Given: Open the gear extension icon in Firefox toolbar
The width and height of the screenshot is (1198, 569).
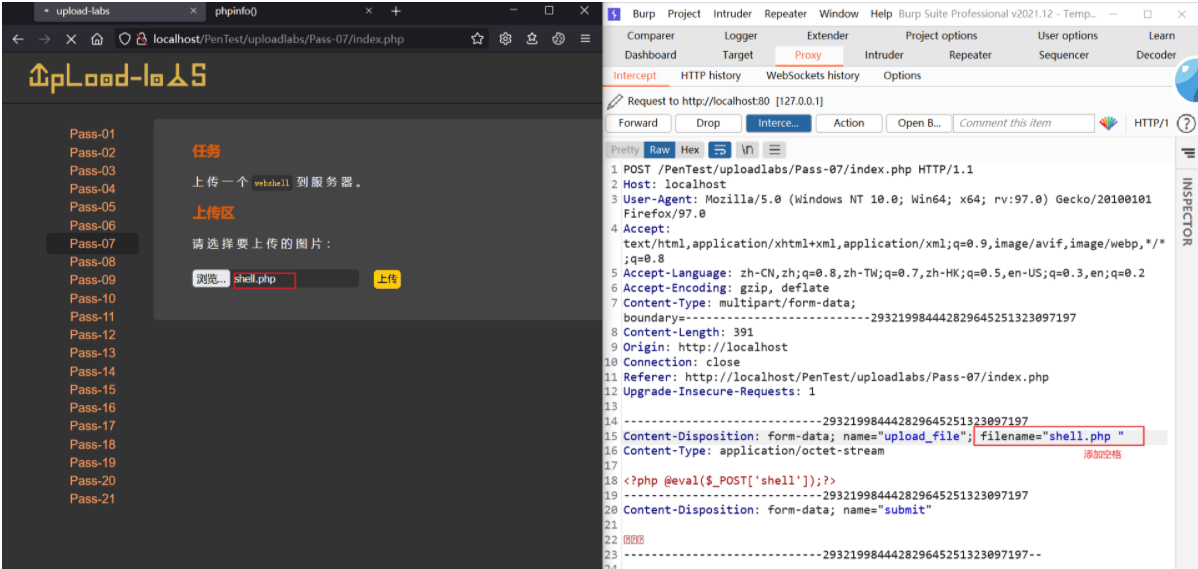Looking at the screenshot, I should (x=505, y=39).
